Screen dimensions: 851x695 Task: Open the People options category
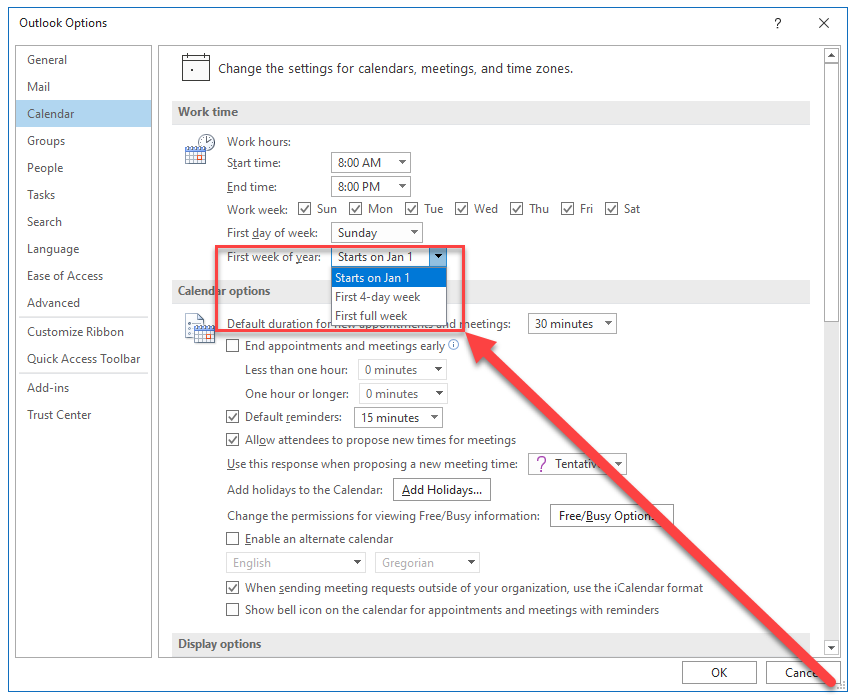[x=84, y=168]
